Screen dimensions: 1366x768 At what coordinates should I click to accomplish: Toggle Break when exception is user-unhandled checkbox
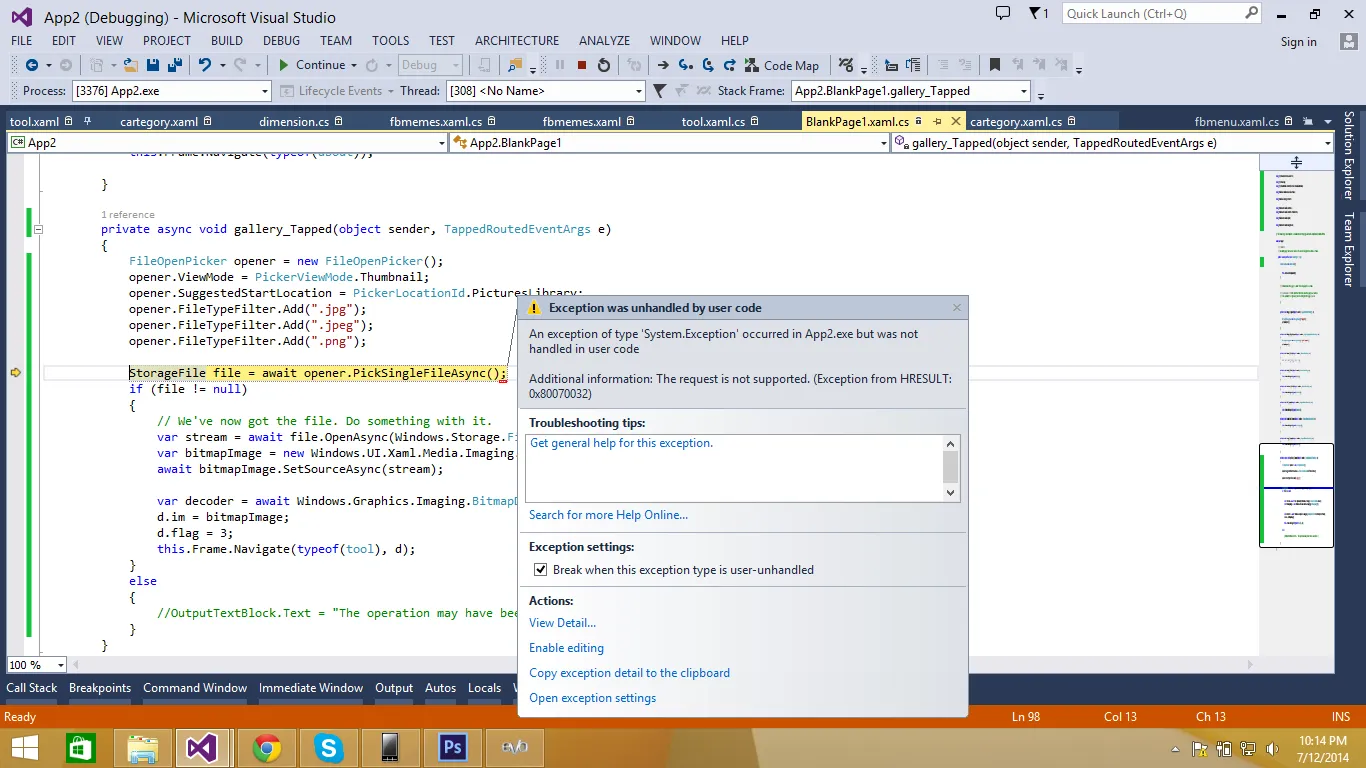pyautogui.click(x=541, y=570)
